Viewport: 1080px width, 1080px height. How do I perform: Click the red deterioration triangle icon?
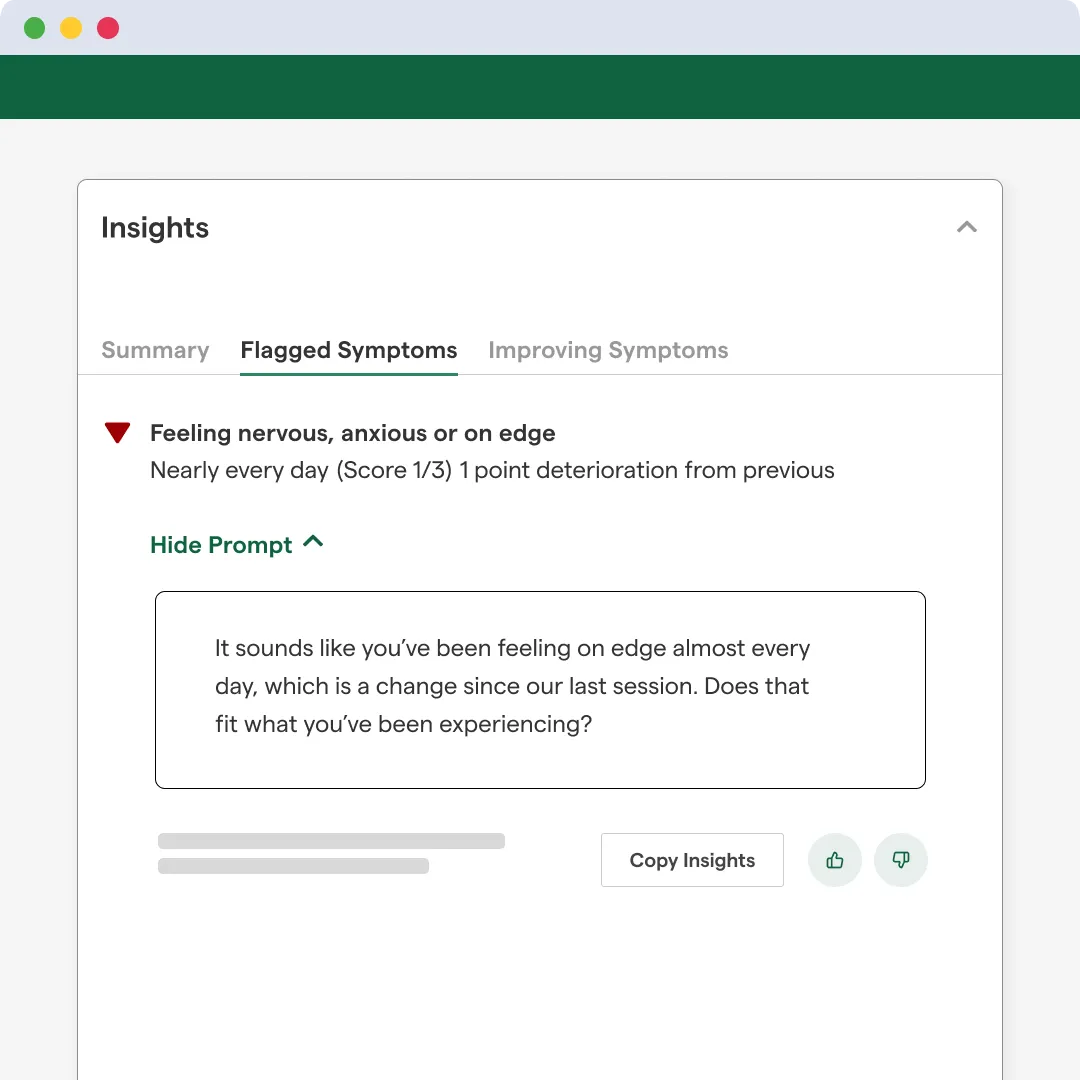[x=118, y=433]
